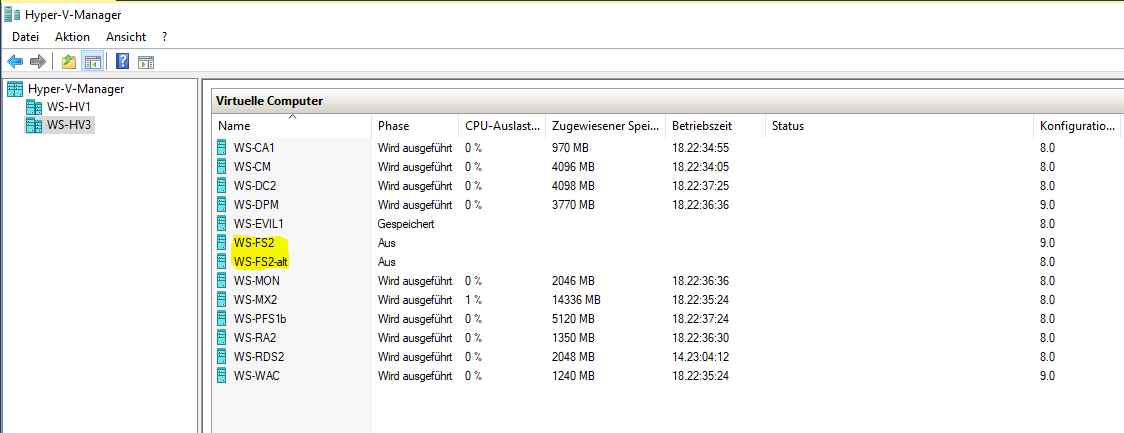Select the WS-DC2 virtual machine name
Viewport: 1124px width, 433px height.
coord(254,186)
